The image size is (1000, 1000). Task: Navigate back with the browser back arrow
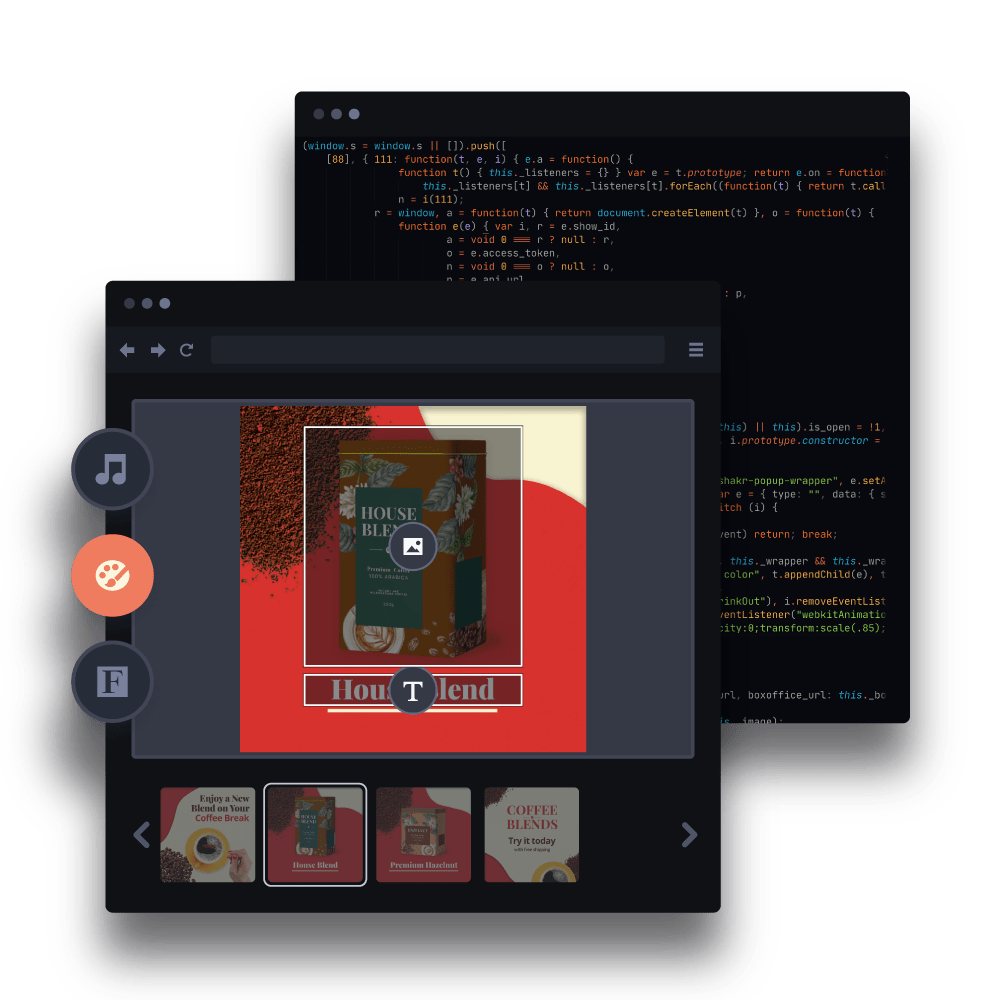(127, 350)
